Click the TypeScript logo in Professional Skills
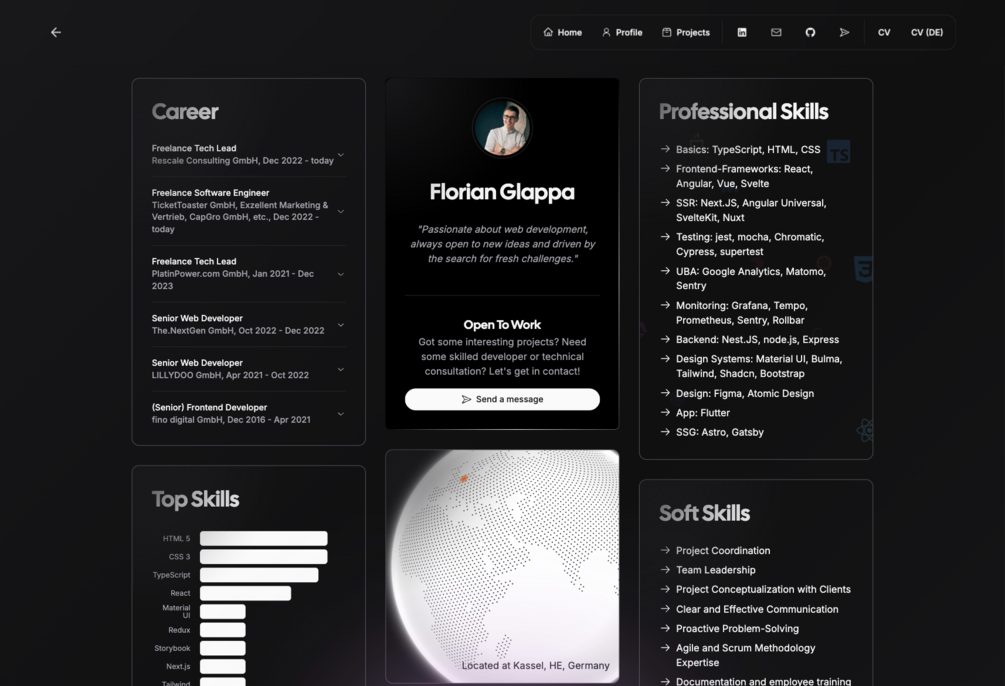Viewport: 1005px width, 686px height. pos(838,152)
